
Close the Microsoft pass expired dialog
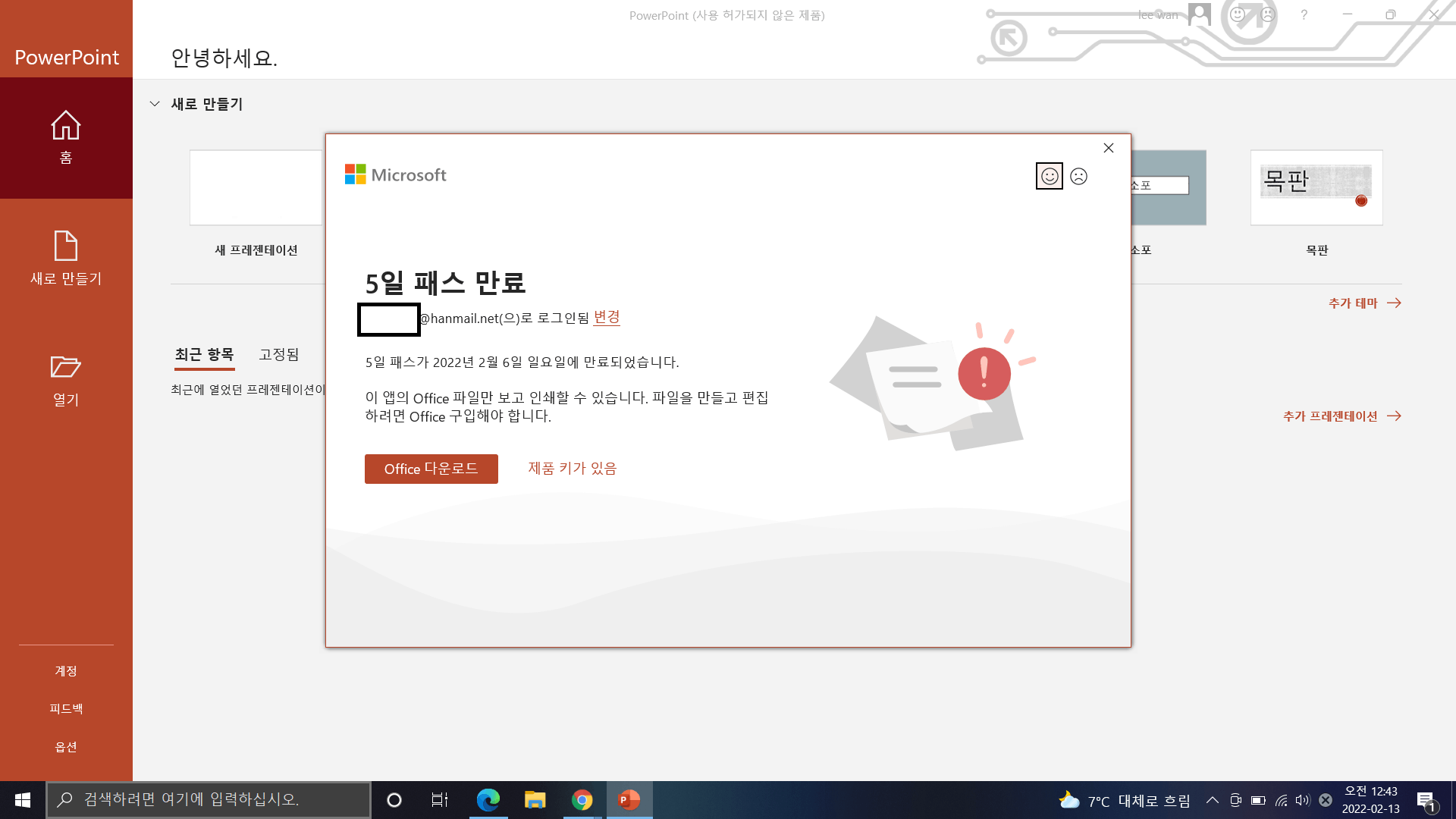1109,148
